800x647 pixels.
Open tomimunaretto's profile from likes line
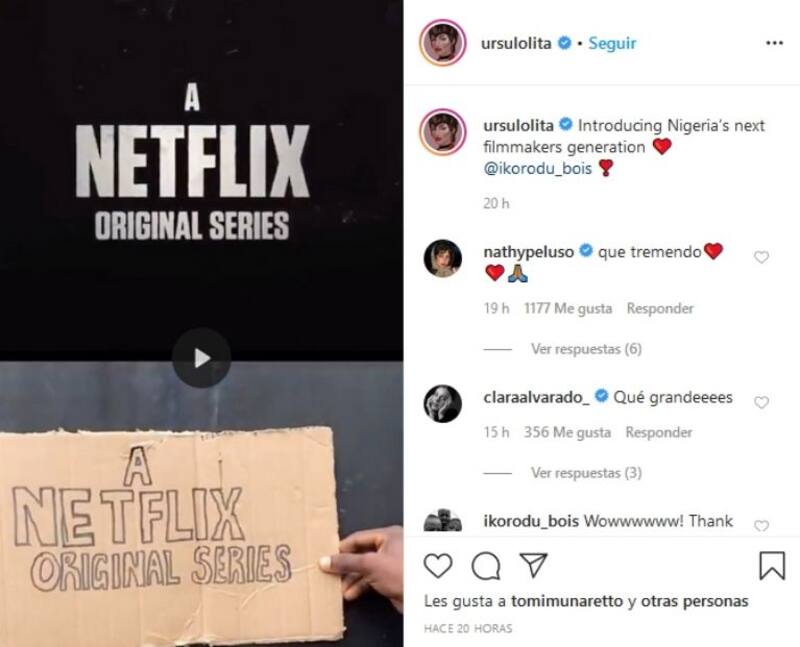click(x=567, y=602)
